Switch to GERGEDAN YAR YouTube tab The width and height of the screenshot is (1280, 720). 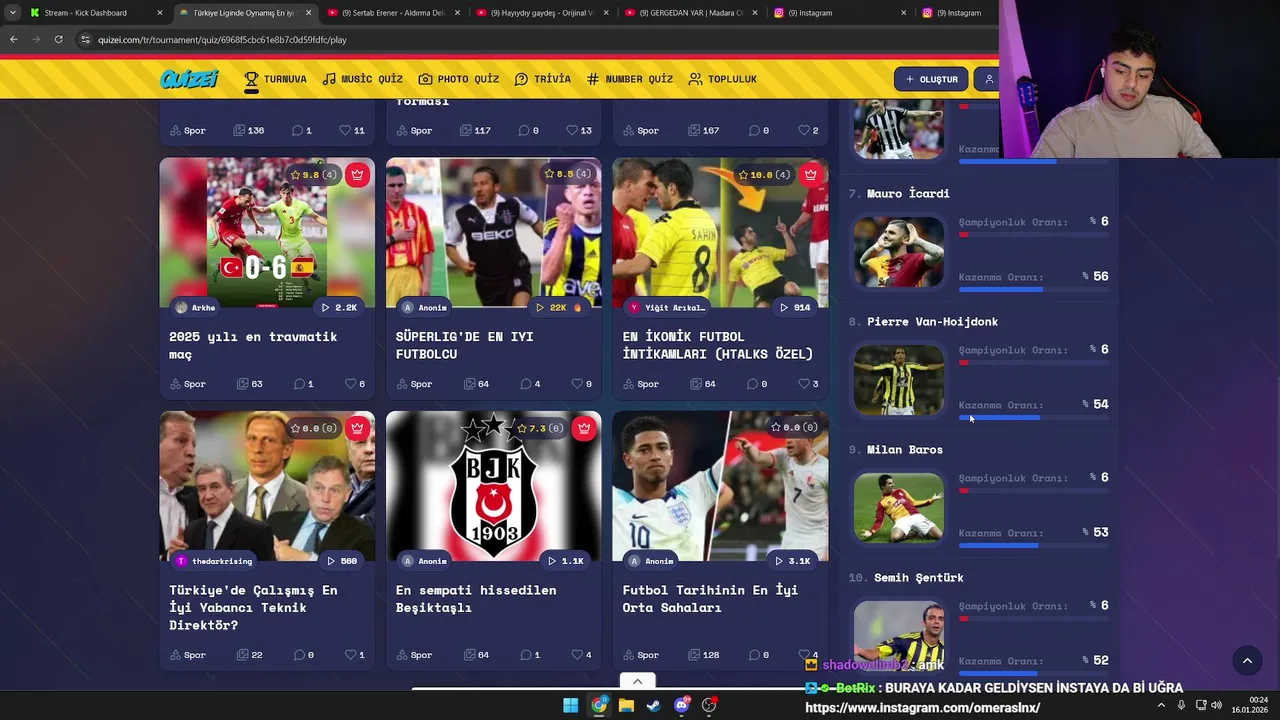click(x=691, y=13)
